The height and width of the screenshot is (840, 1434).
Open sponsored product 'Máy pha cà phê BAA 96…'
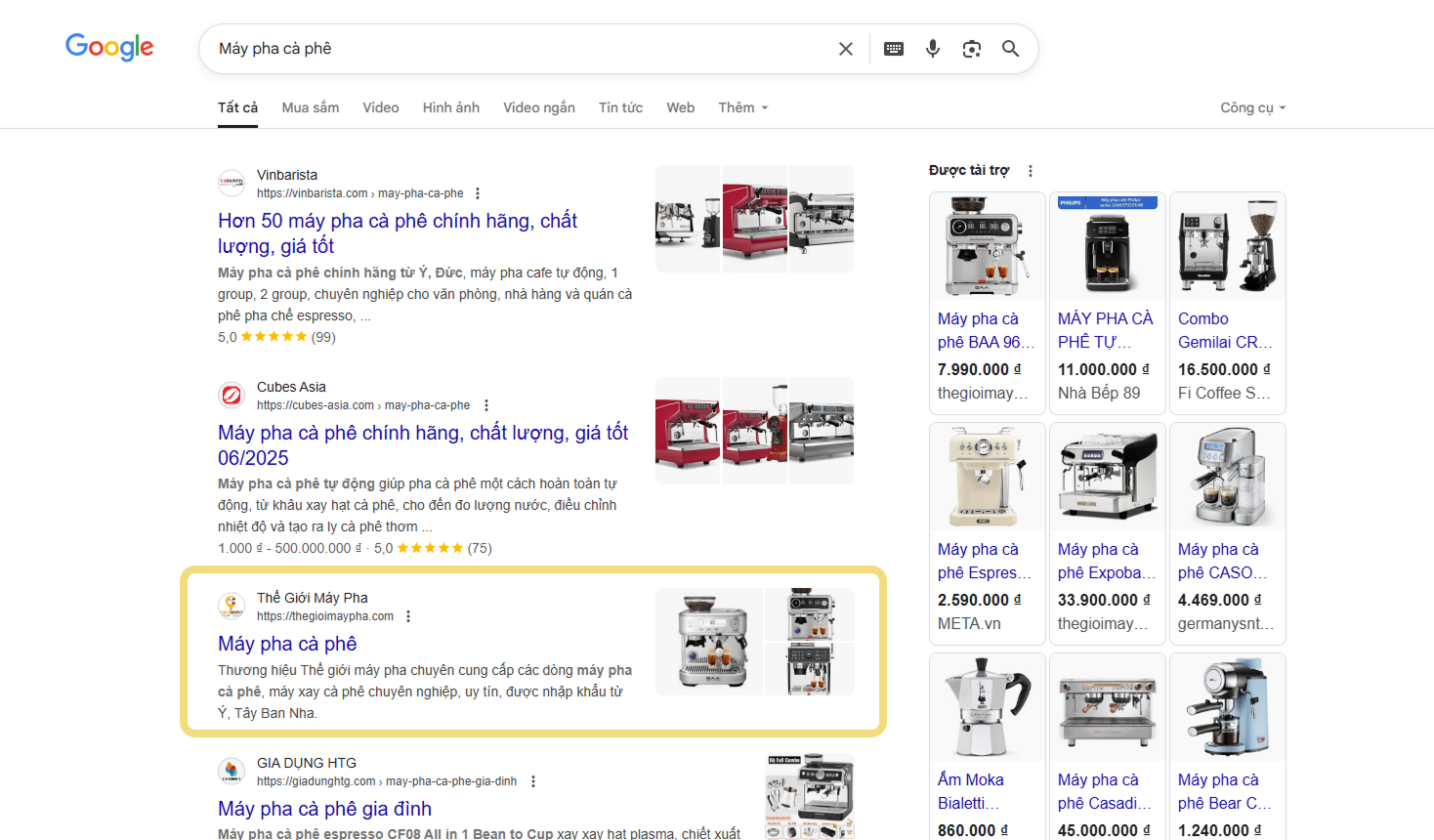tap(986, 330)
